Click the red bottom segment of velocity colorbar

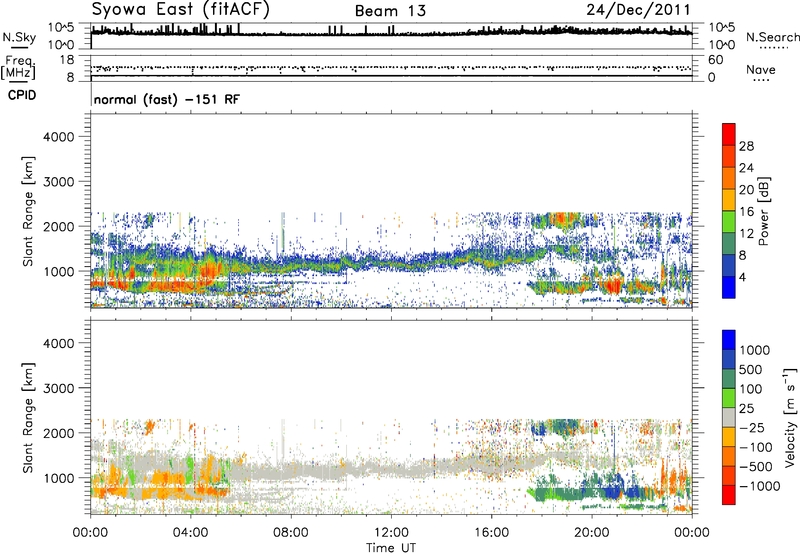pyautogui.click(x=729, y=495)
